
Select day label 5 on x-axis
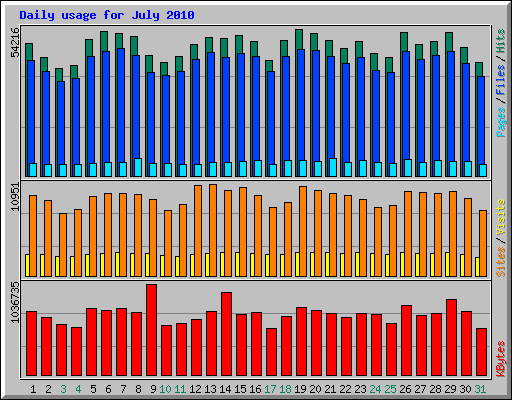pos(93,389)
